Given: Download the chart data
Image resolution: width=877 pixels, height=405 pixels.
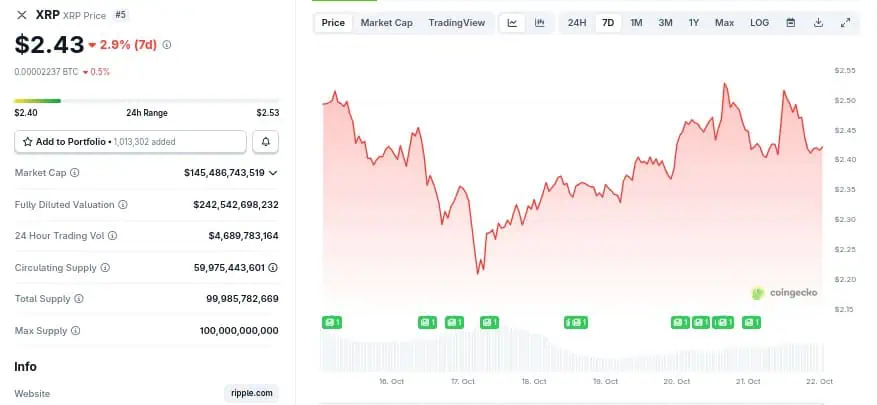Looking at the screenshot, I should (x=819, y=23).
